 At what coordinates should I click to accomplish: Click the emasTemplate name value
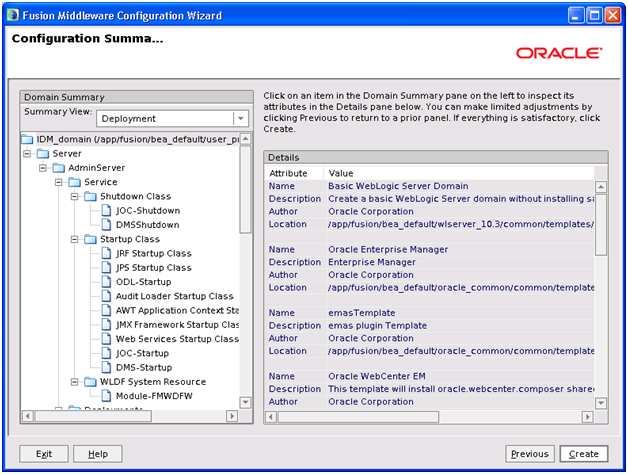(362, 313)
